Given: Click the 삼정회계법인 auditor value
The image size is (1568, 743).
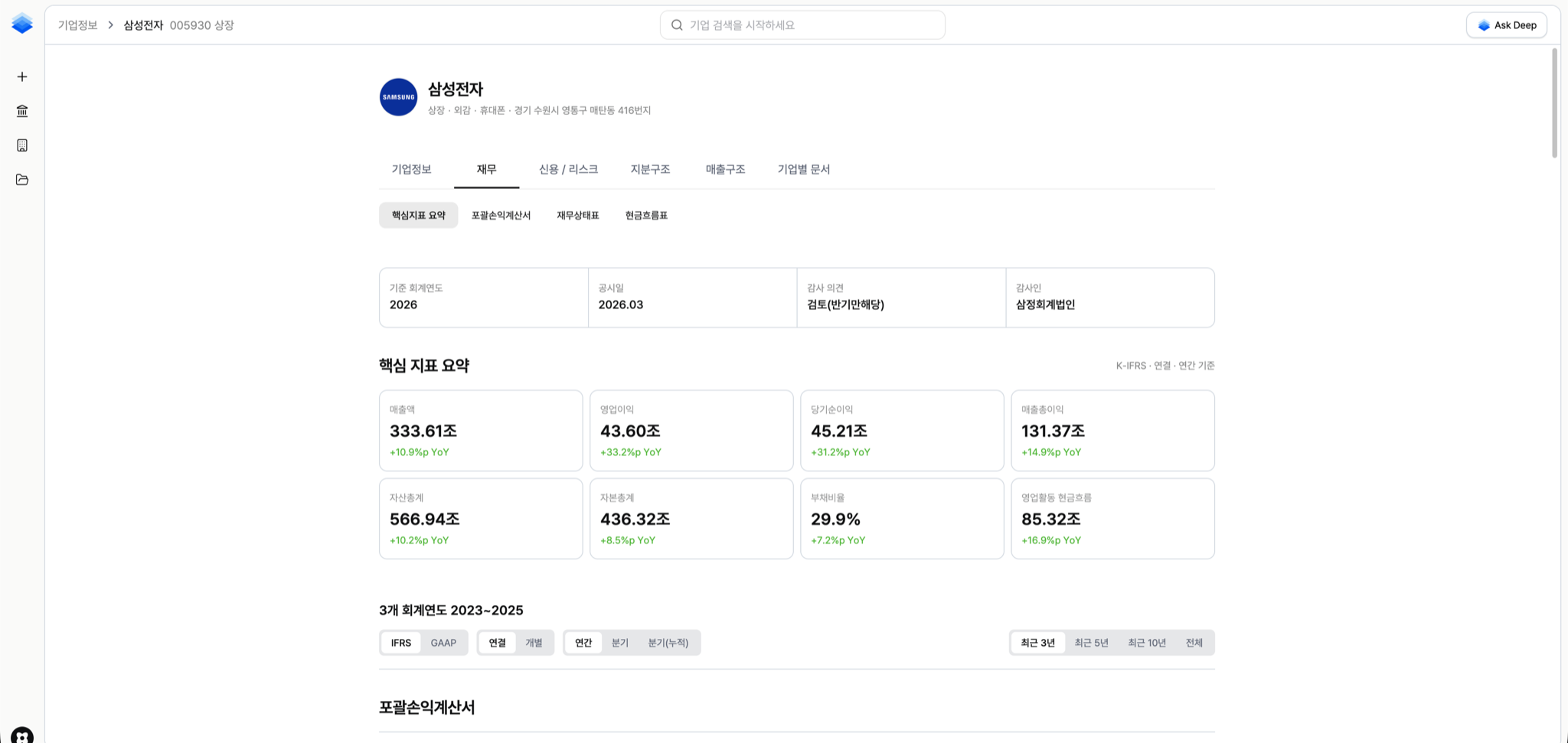Looking at the screenshot, I should pos(1045,305).
